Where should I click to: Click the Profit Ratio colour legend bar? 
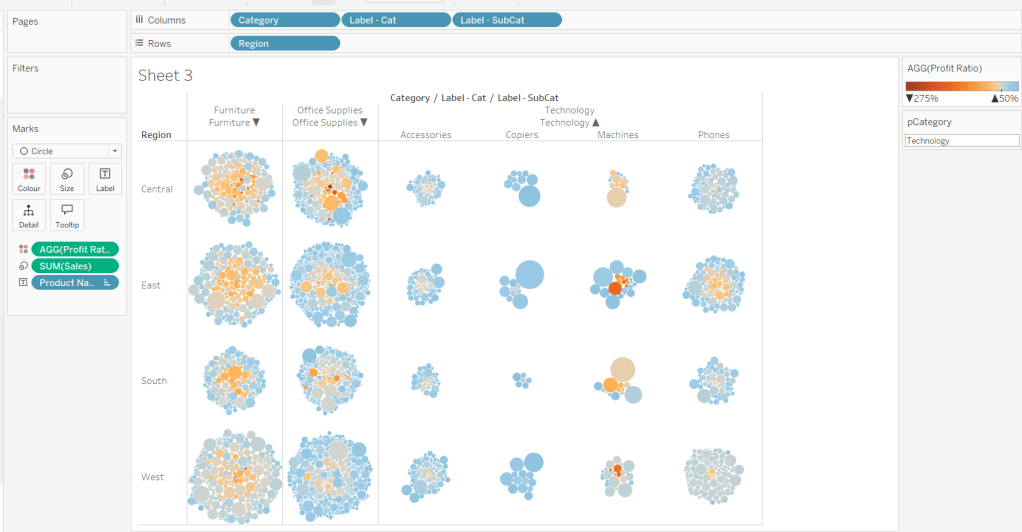962,86
